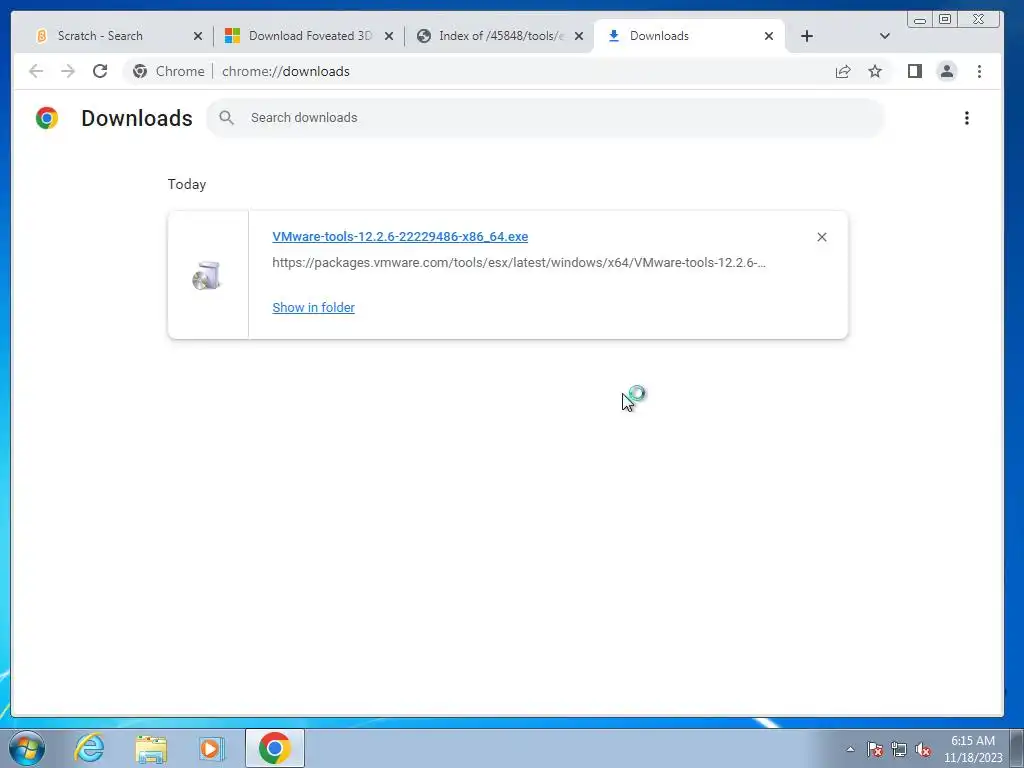Go back to previous page

(36, 71)
